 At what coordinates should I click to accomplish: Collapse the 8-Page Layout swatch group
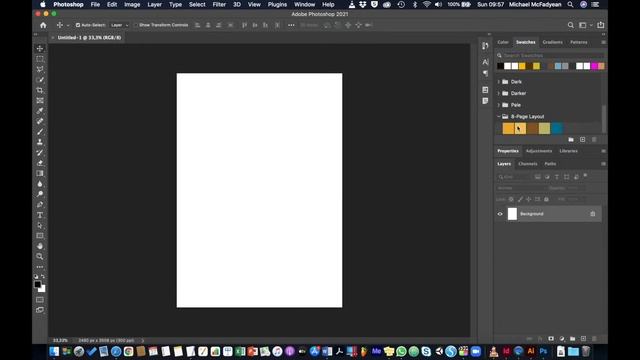pos(498,116)
